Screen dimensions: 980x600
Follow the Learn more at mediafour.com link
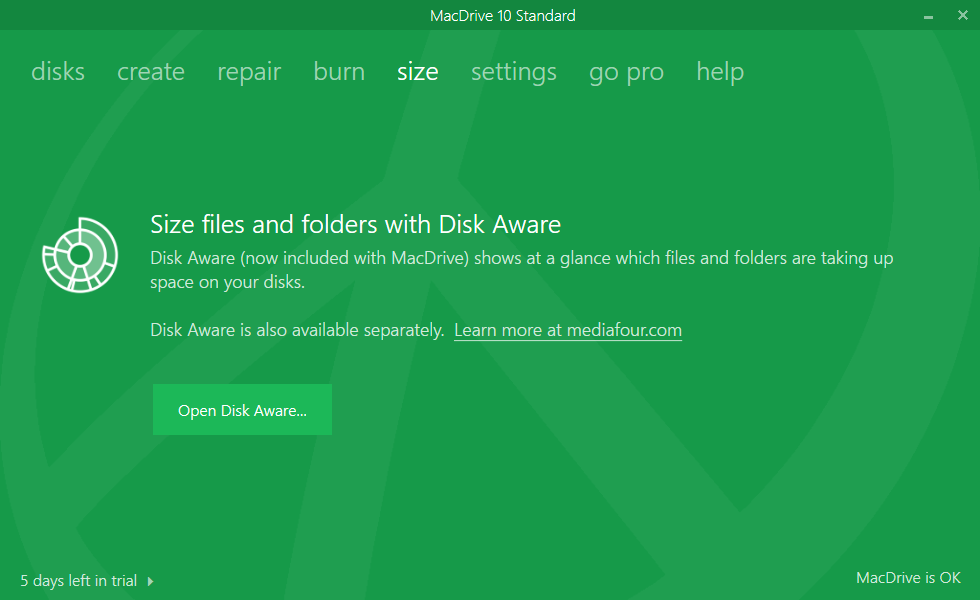point(568,330)
